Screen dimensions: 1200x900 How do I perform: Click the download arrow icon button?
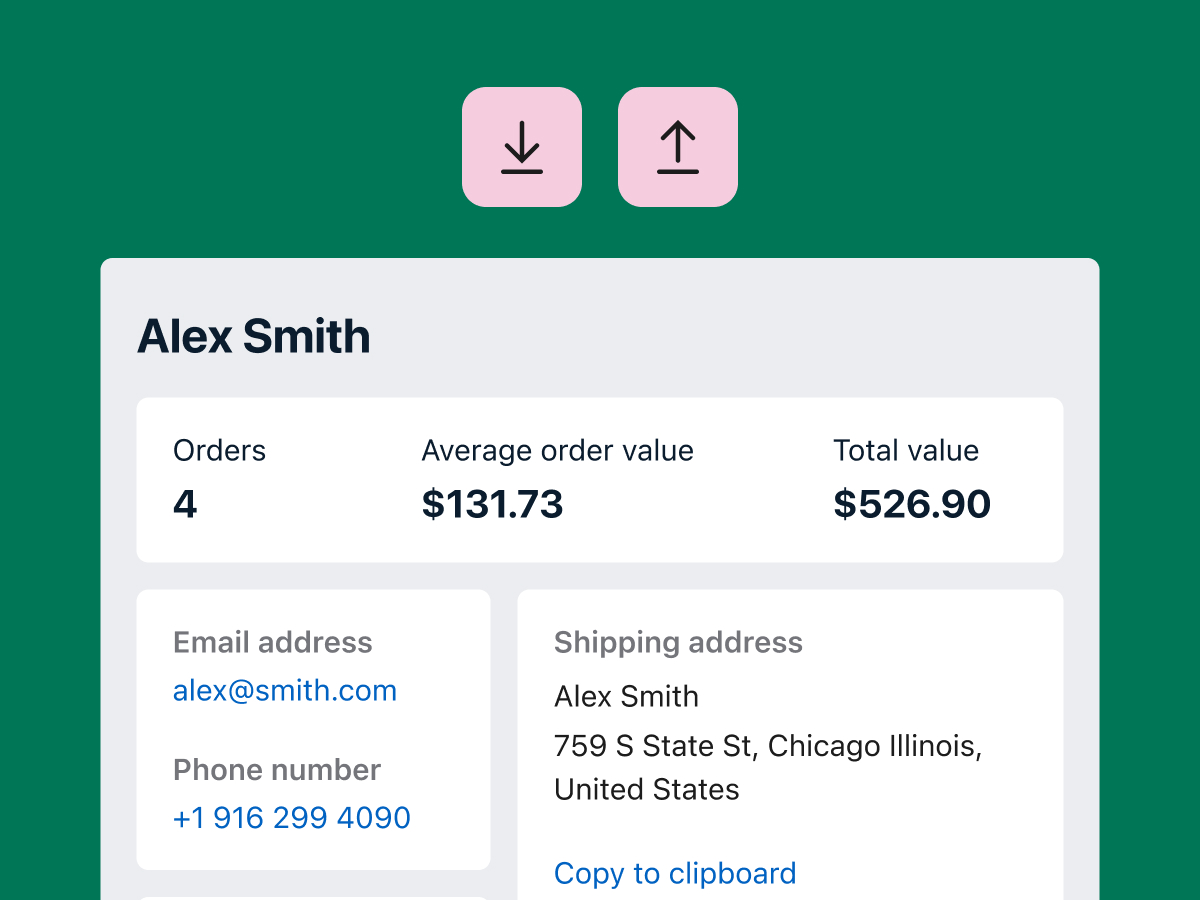(x=521, y=147)
